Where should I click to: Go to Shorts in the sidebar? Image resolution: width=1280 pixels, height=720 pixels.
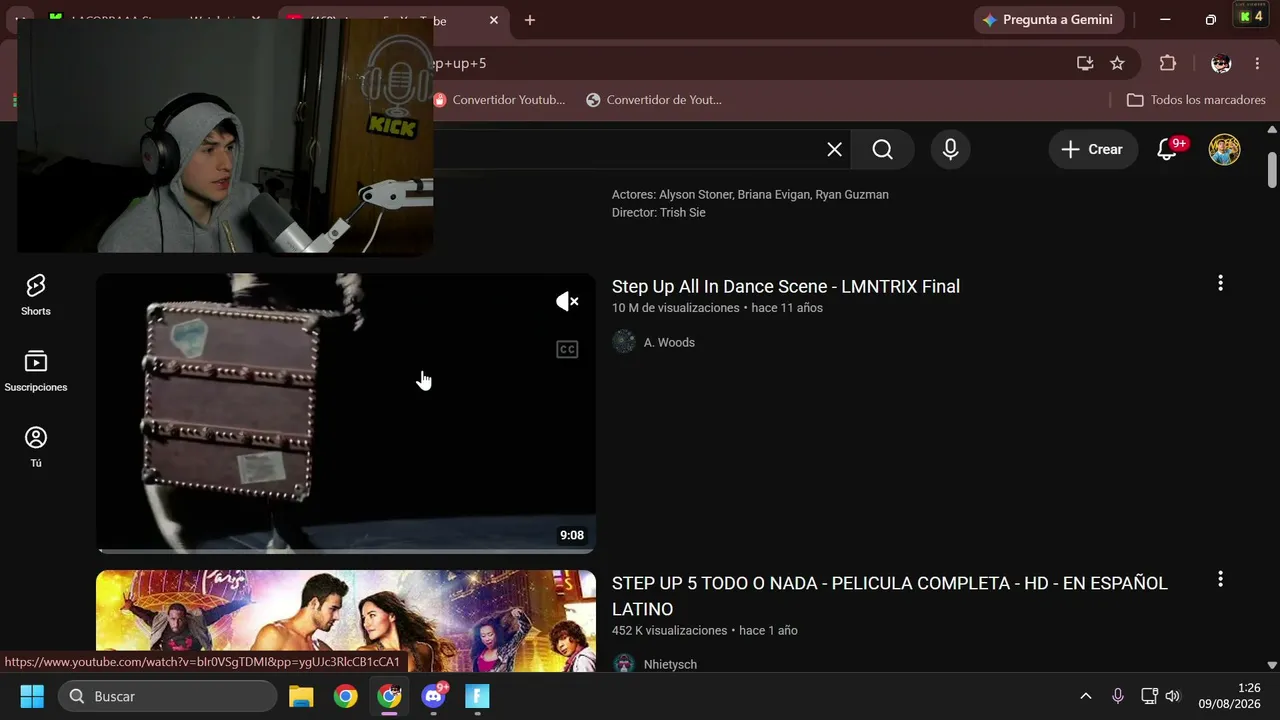coord(36,295)
